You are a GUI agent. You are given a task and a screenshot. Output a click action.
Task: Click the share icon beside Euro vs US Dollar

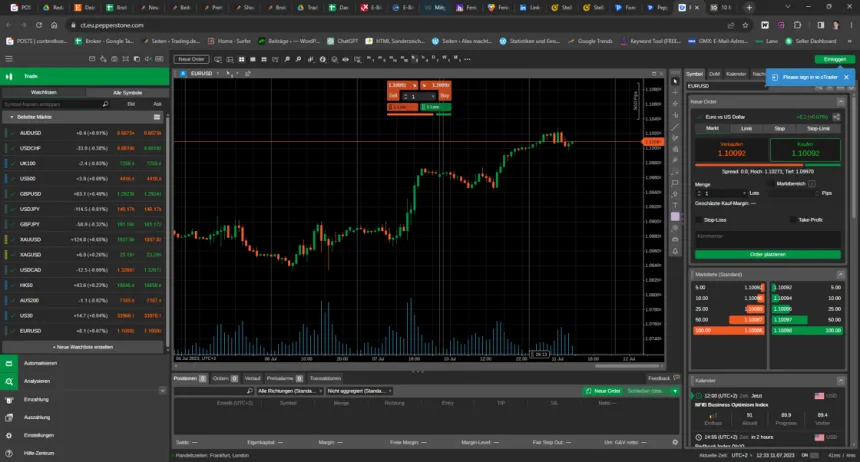point(838,117)
